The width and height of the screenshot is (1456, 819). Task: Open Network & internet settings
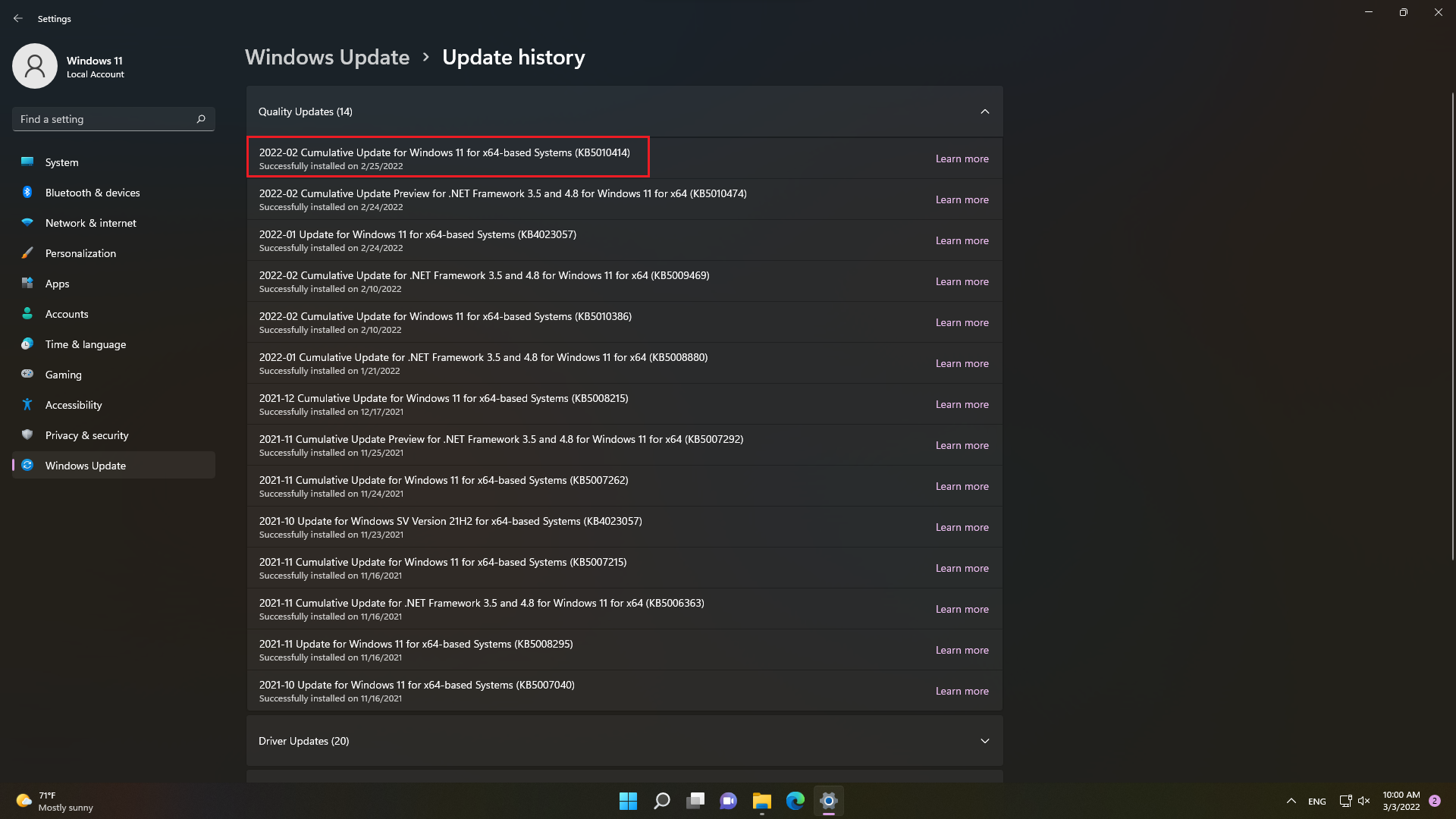[x=114, y=223]
